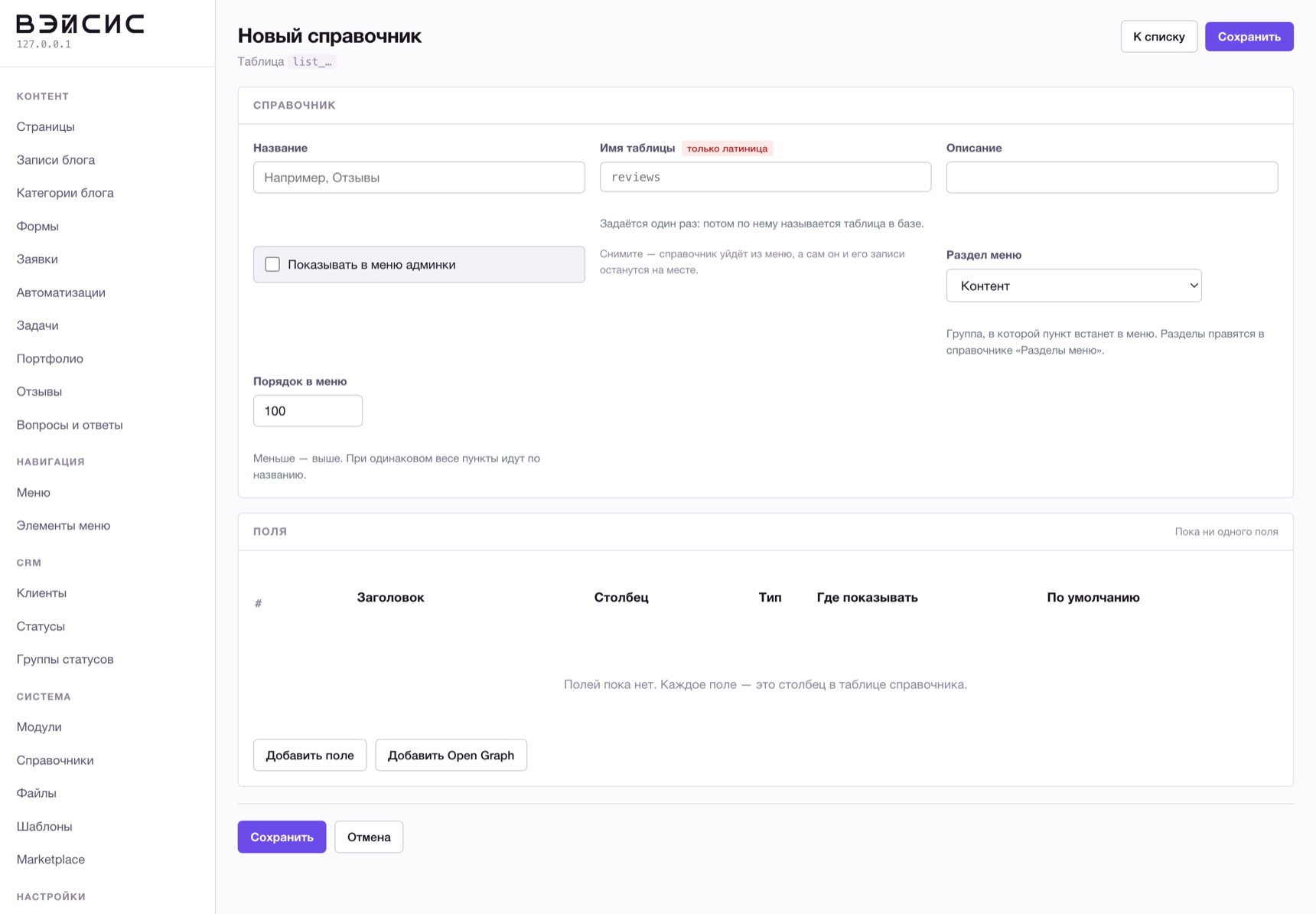Open the 'Раздел меню' dropdown

pos(1073,286)
